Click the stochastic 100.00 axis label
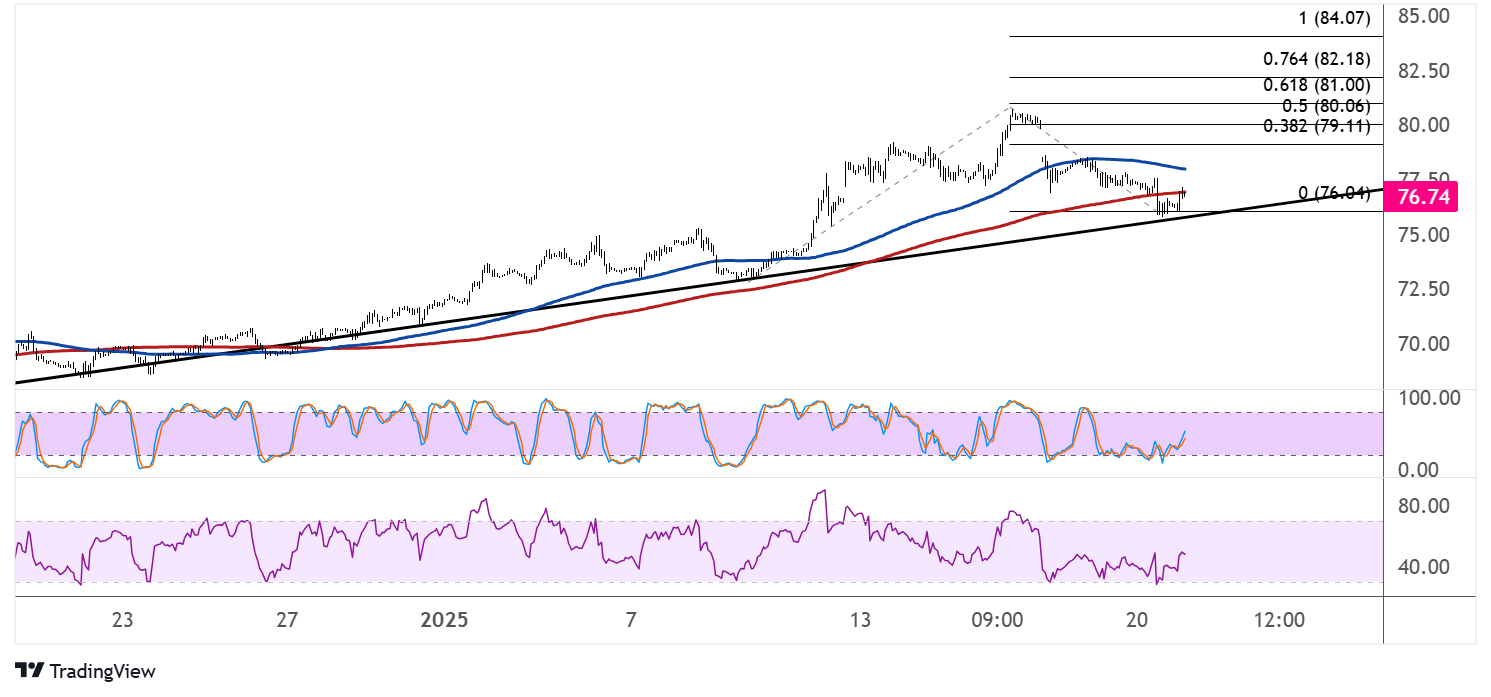Viewport: 1491px width, 697px height. pos(1429,398)
